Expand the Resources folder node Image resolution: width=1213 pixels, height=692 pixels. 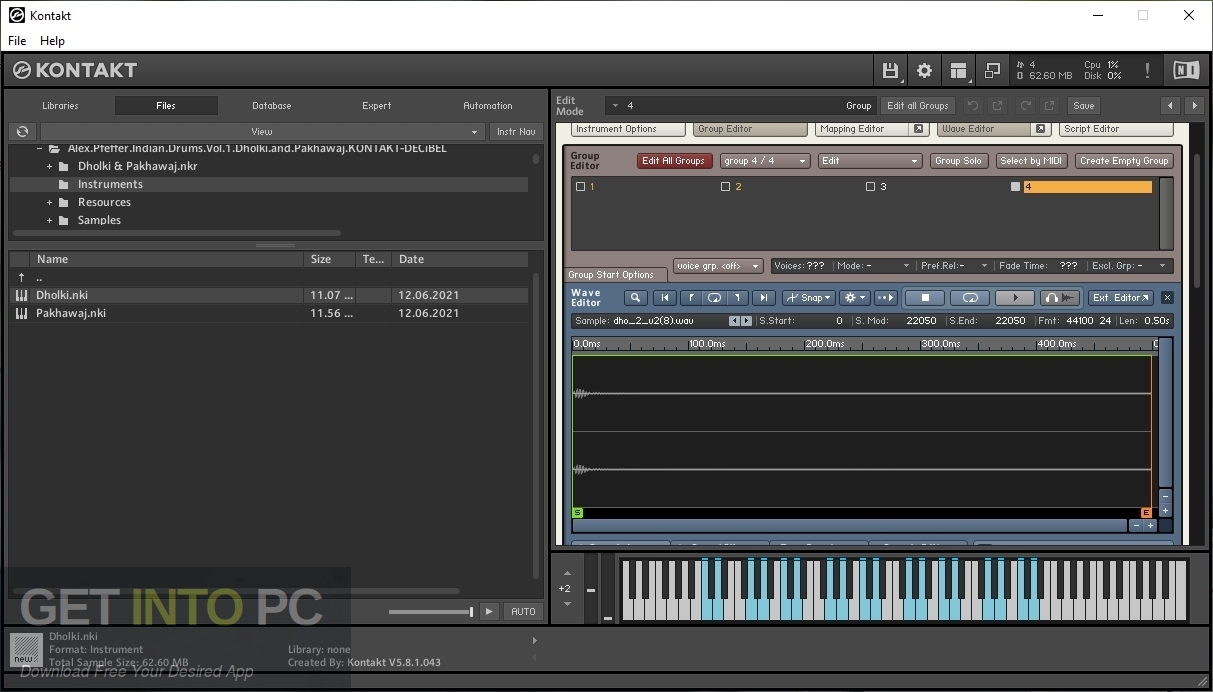point(49,202)
